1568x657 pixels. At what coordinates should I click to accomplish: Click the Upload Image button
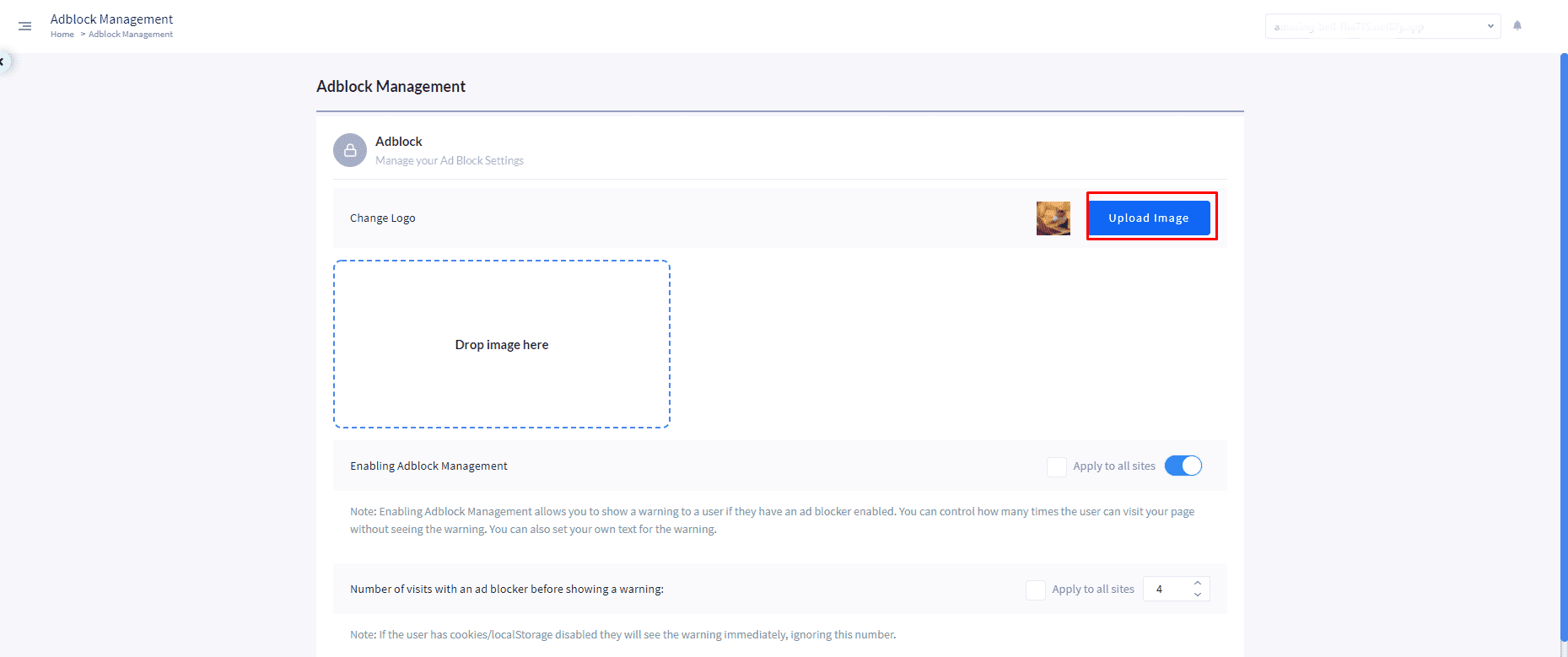(x=1149, y=218)
